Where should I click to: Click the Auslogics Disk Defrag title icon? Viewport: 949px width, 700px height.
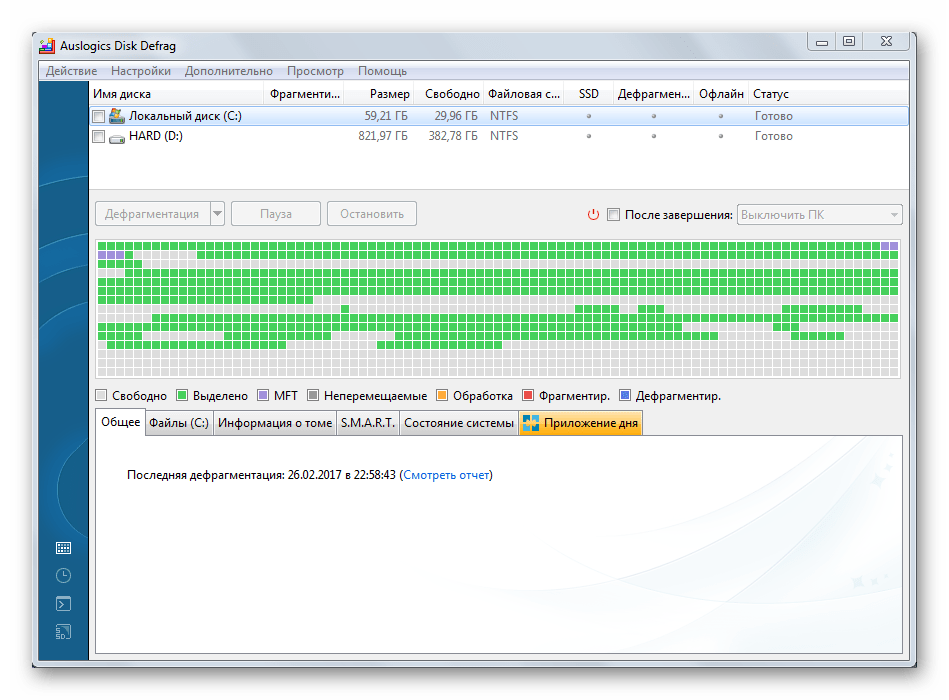pyautogui.click(x=47, y=45)
